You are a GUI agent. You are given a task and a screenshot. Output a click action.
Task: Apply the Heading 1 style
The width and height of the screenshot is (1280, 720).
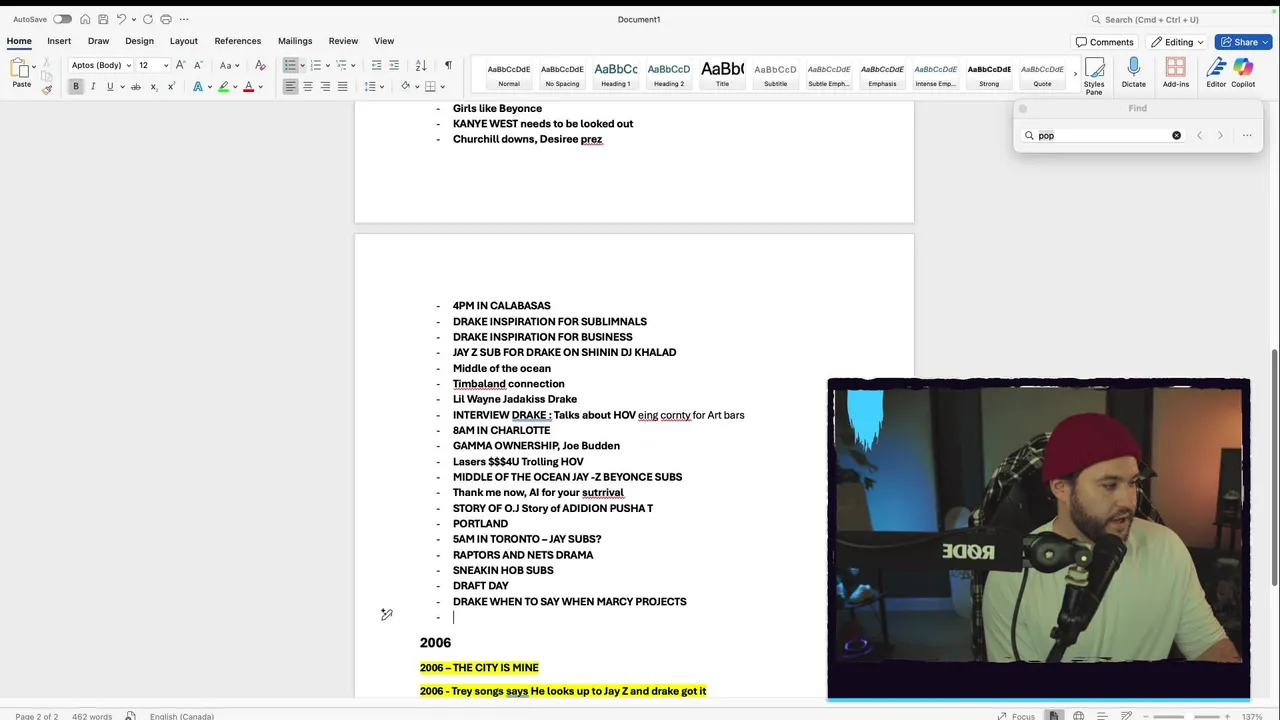[x=616, y=74]
